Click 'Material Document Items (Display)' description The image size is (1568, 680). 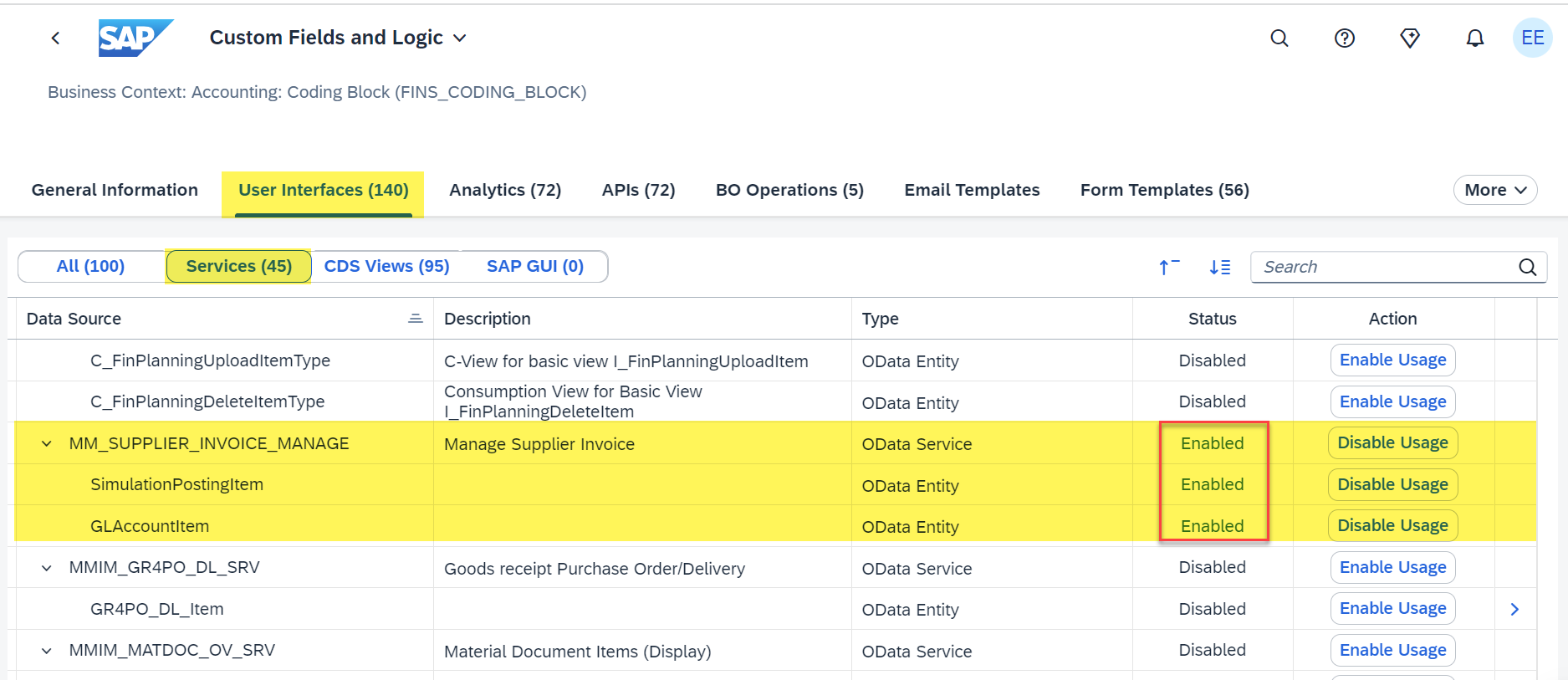click(577, 652)
